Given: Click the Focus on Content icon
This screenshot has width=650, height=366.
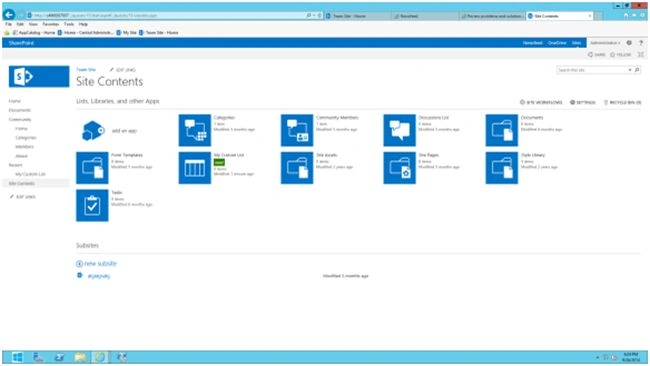Looking at the screenshot, I should pyautogui.click(x=641, y=54).
